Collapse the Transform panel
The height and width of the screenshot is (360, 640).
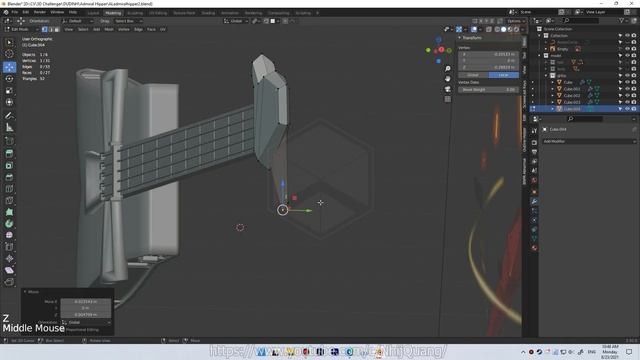click(460, 38)
